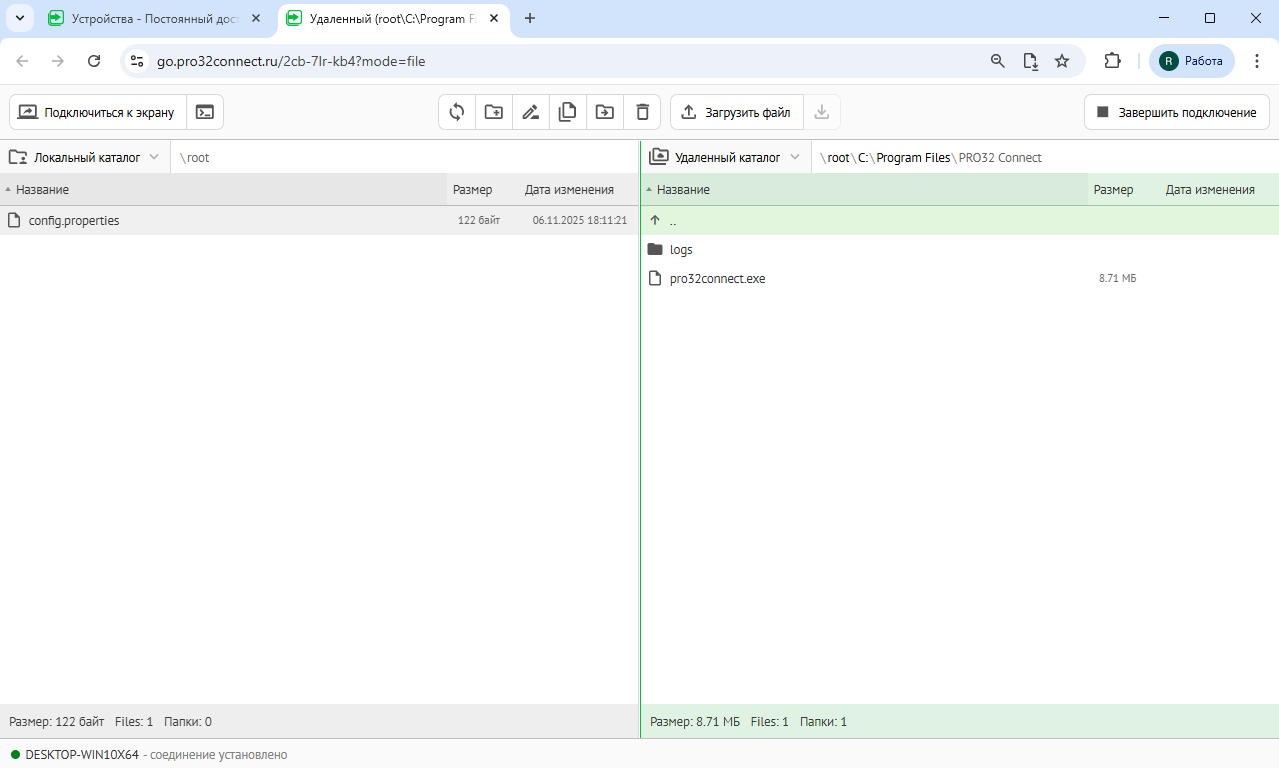This screenshot has height=768, width=1279.
Task: Create a new folder with the toolbar icon
Action: tap(494, 112)
